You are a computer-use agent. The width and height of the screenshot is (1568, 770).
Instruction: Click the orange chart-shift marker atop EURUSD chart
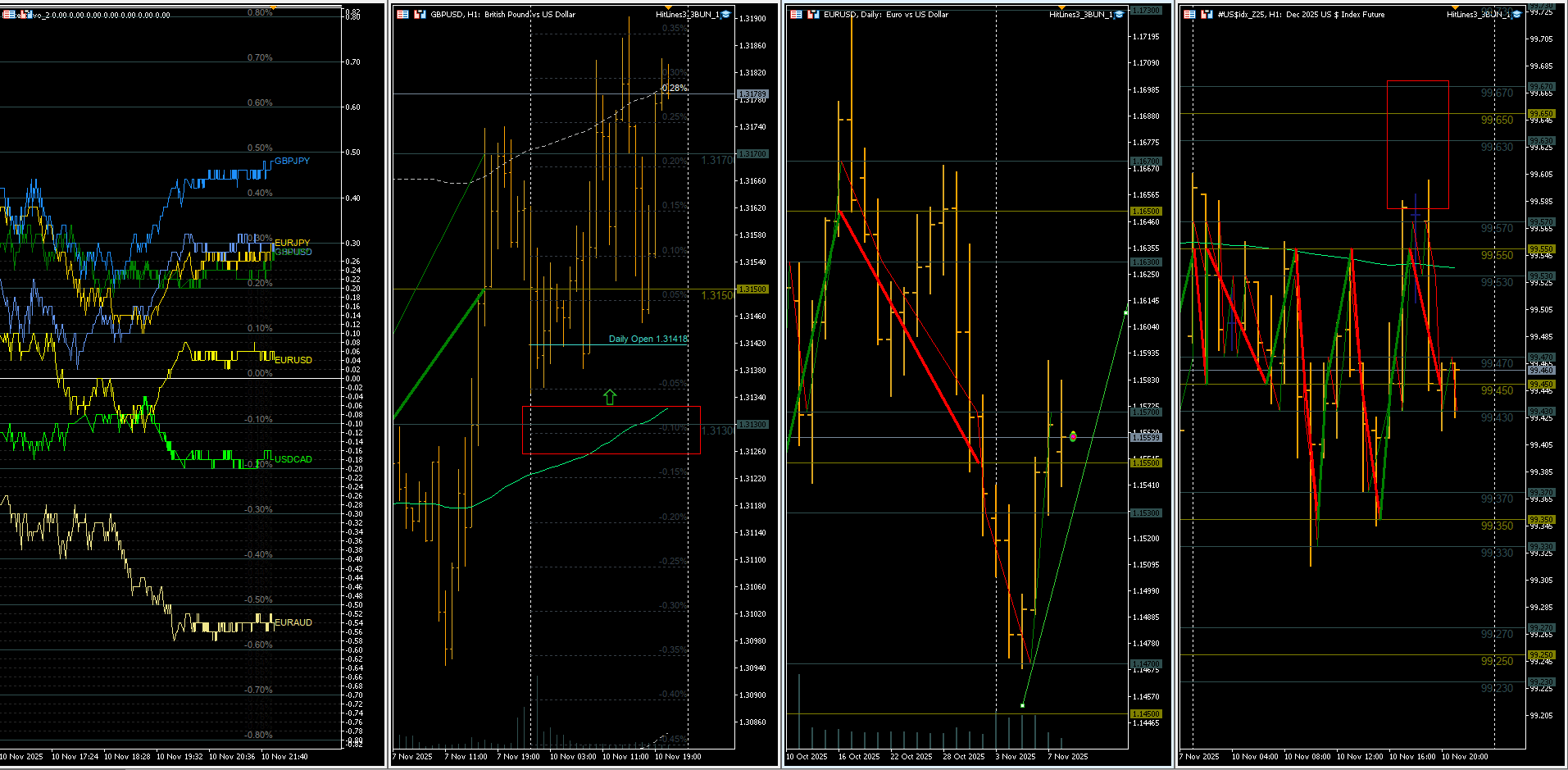(1061, 7)
